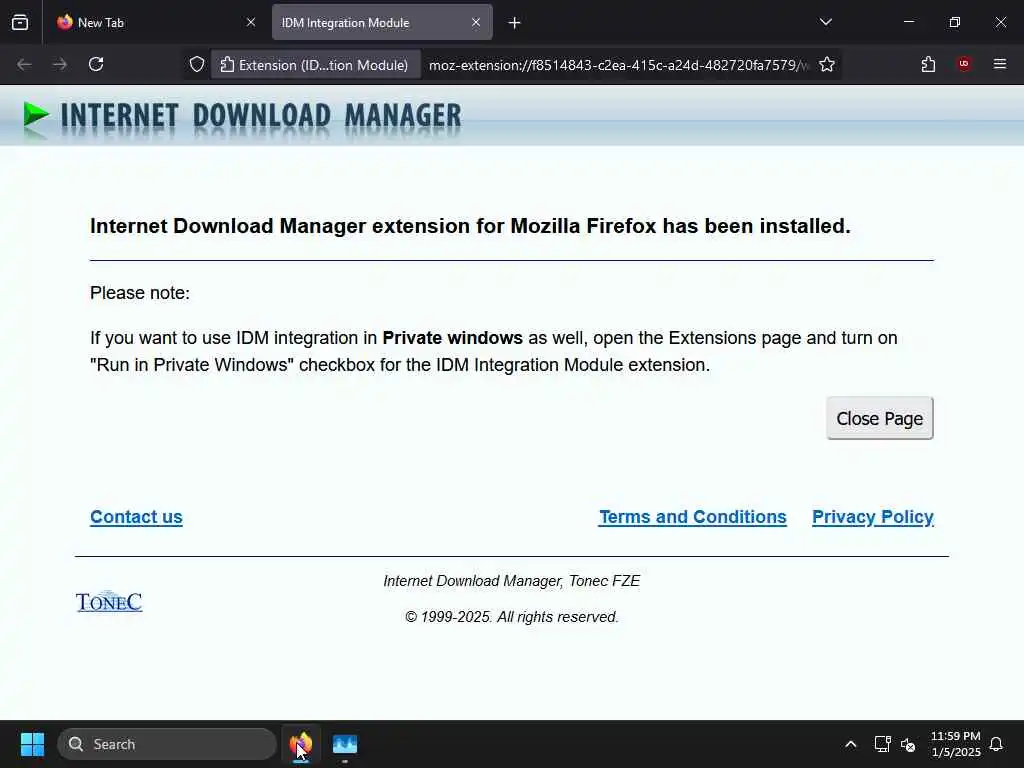Viewport: 1024px width, 768px height.
Task: Close the IDM Integration Module tab
Action: [x=475, y=22]
